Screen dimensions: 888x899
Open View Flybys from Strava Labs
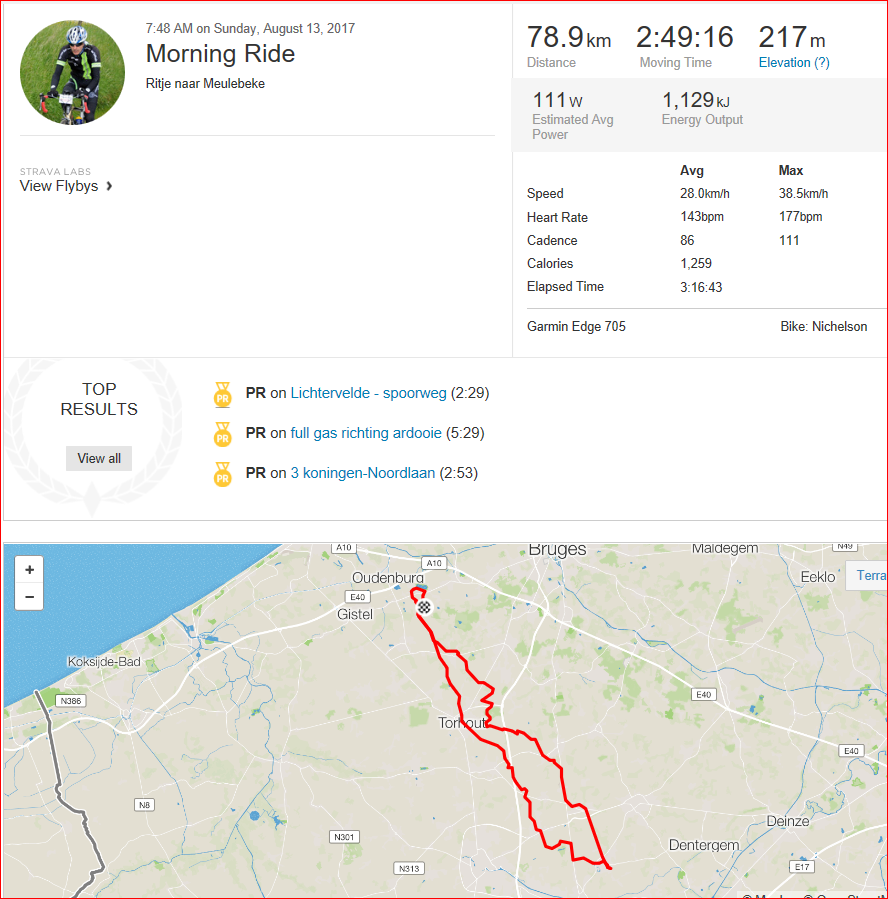pos(59,186)
